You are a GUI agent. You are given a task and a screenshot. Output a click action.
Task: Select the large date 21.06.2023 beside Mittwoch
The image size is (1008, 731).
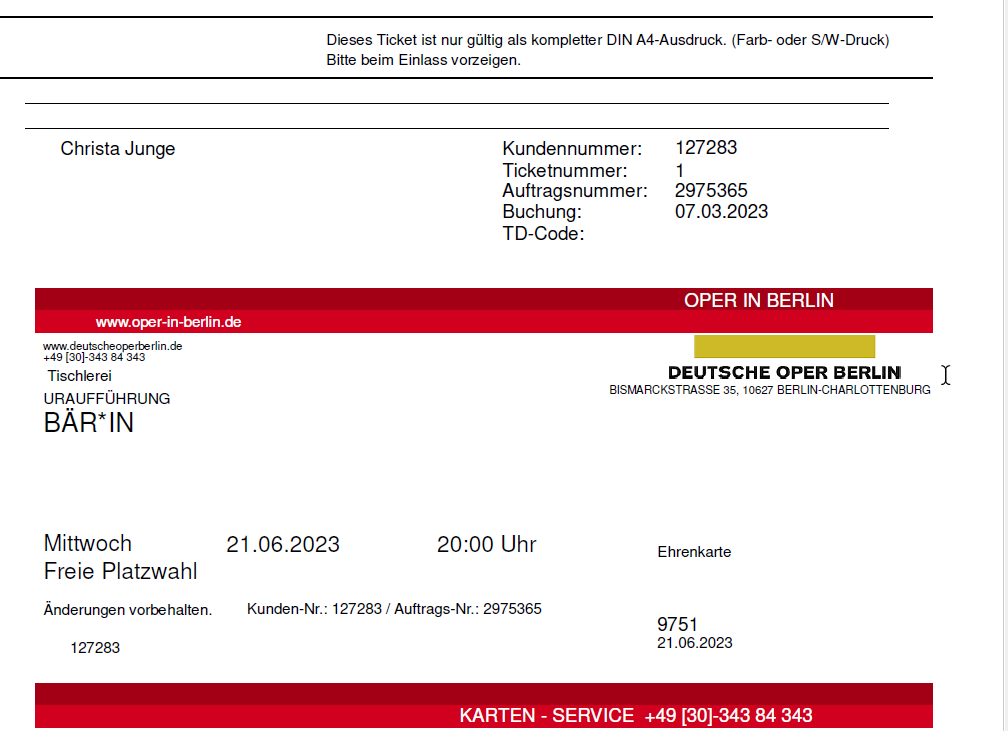tap(283, 545)
